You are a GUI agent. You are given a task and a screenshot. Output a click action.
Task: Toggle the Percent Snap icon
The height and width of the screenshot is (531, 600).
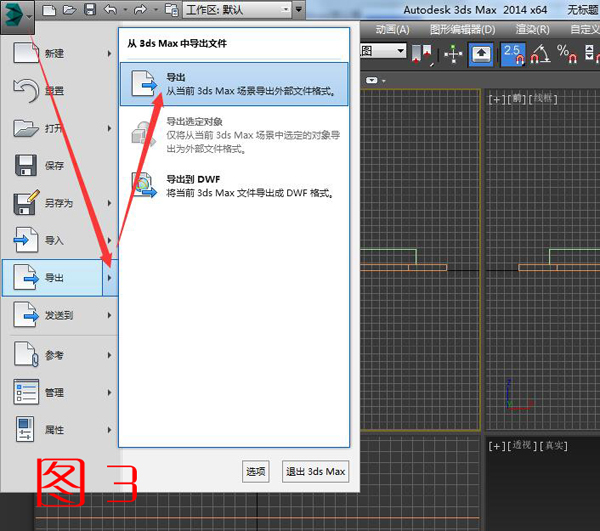pyautogui.click(x=567, y=54)
